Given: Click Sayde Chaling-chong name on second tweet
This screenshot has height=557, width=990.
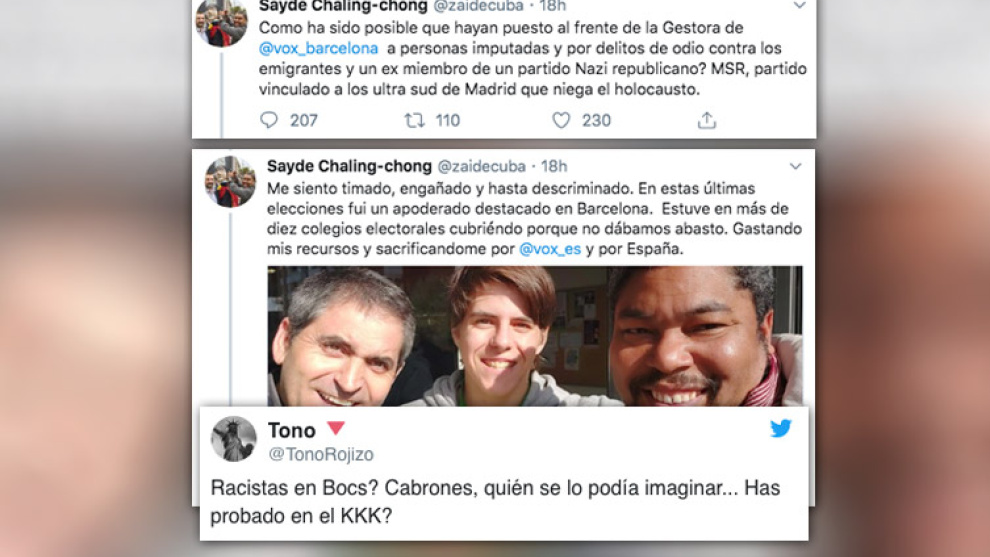Looking at the screenshot, I should click(x=349, y=166).
